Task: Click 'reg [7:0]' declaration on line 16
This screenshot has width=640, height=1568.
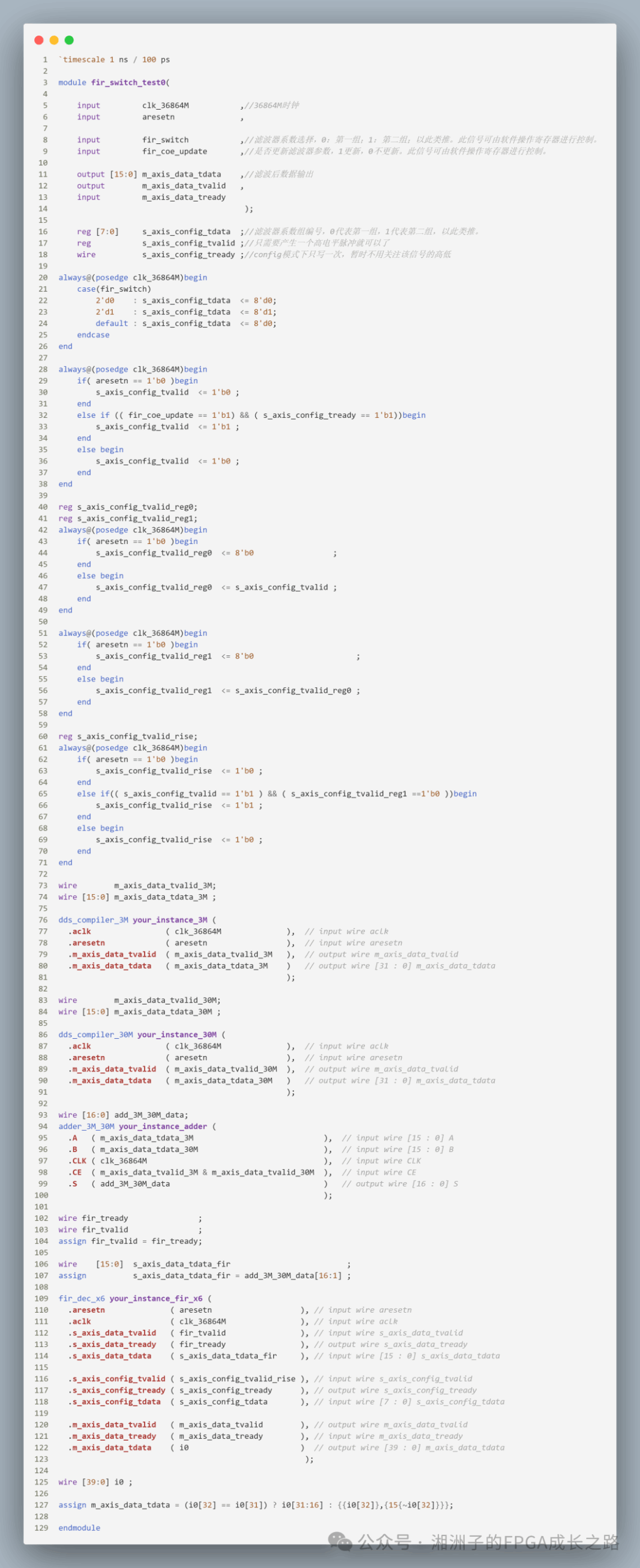Action: coord(97,232)
